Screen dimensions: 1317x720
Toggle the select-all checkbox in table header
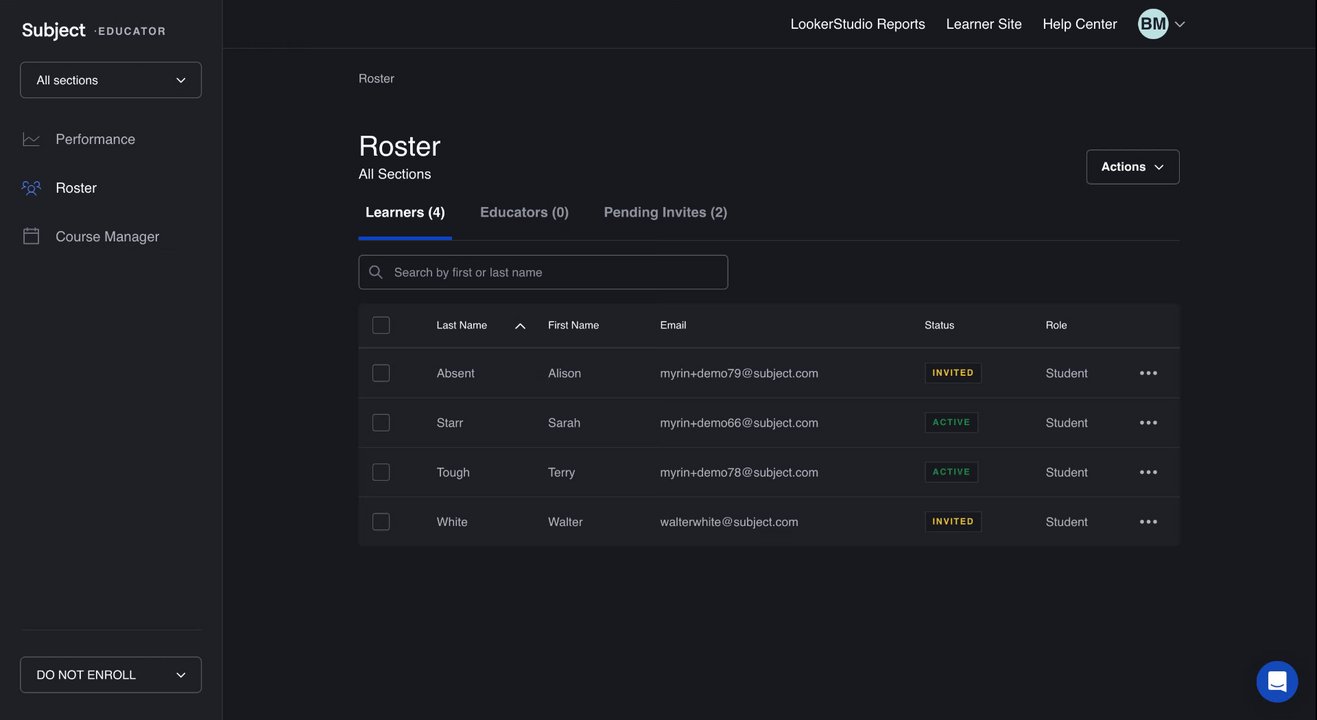pos(381,325)
